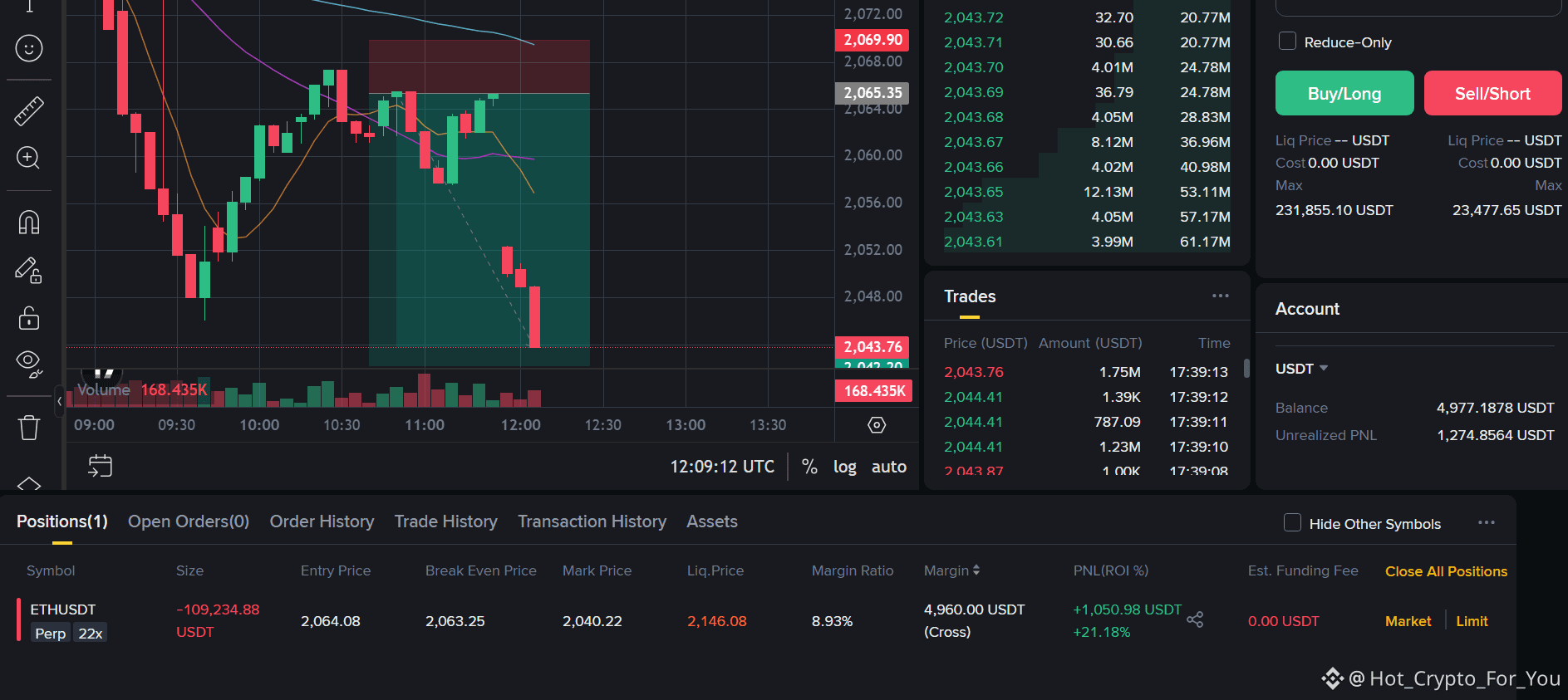Viewport: 1568px width, 700px height.
Task: Open positions panel more options icon
Action: (1487, 522)
